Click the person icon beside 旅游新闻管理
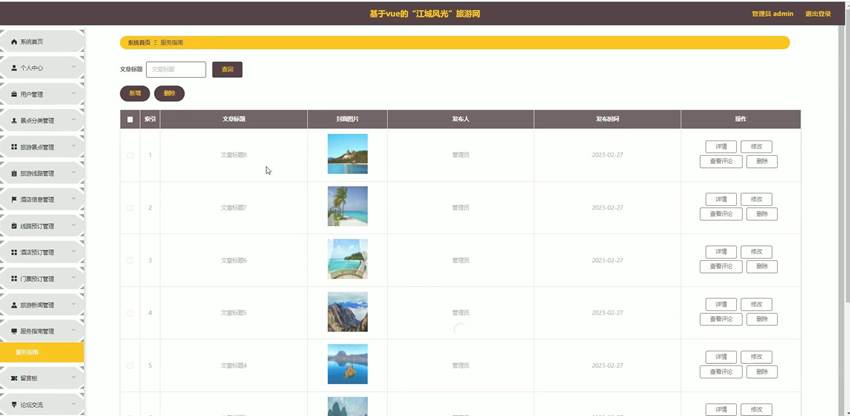 [14, 305]
